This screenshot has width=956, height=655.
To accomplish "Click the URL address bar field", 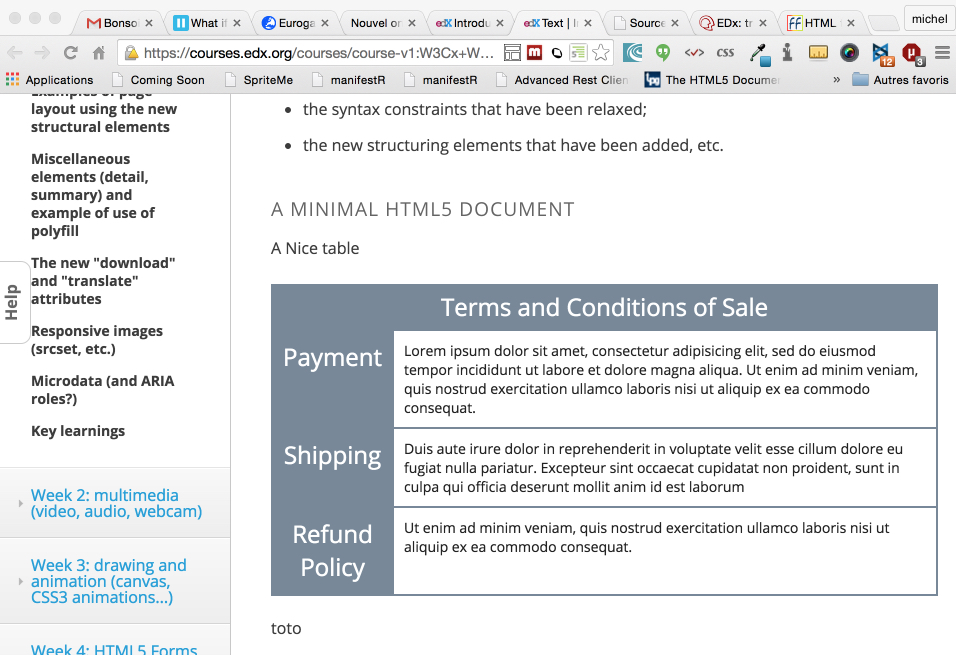I will 319,53.
